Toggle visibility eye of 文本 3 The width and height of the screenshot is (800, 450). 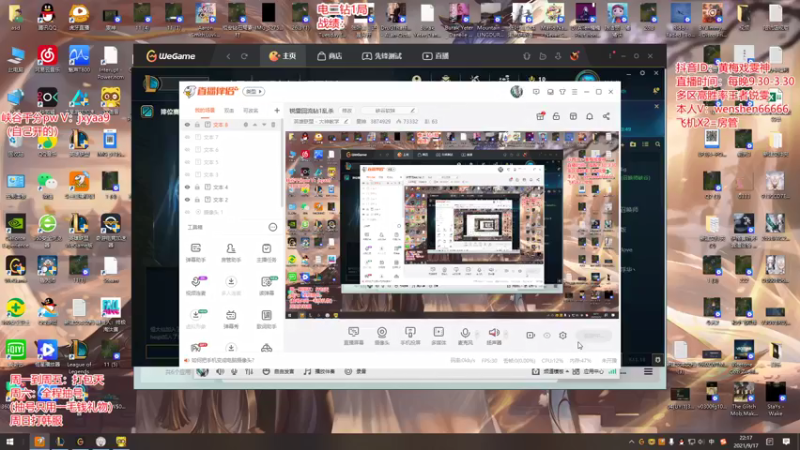(187, 174)
